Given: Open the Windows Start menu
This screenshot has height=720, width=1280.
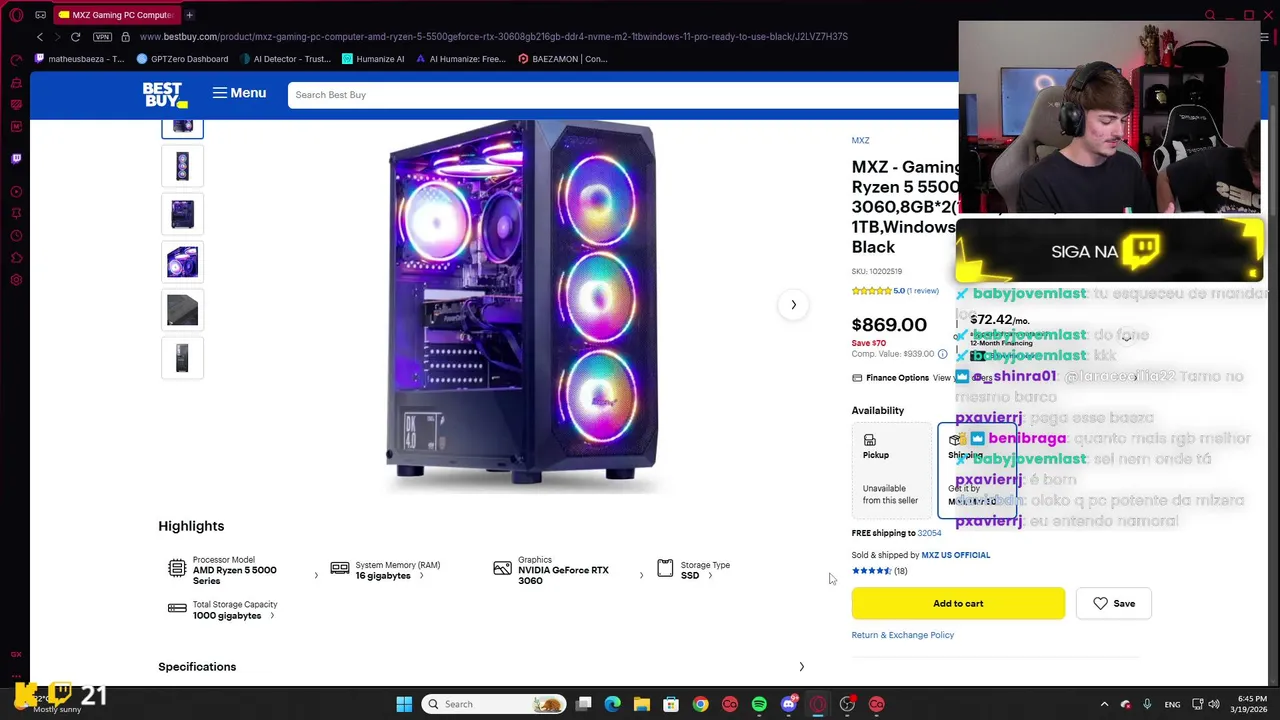Looking at the screenshot, I should click(404, 704).
